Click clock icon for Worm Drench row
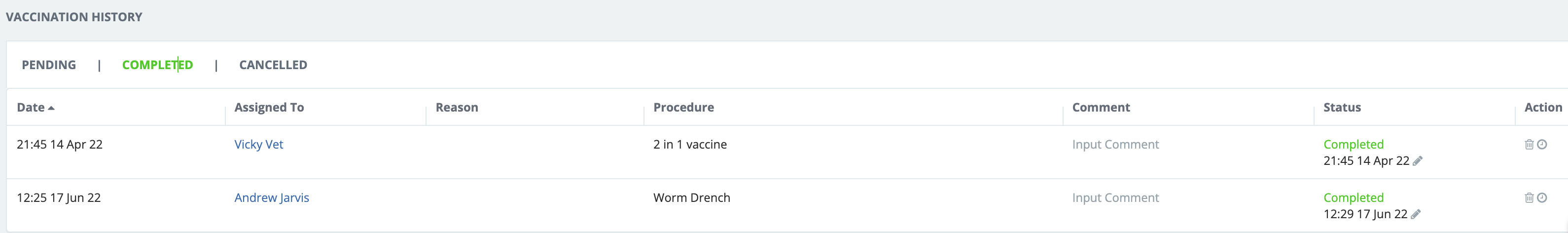 point(1542,197)
